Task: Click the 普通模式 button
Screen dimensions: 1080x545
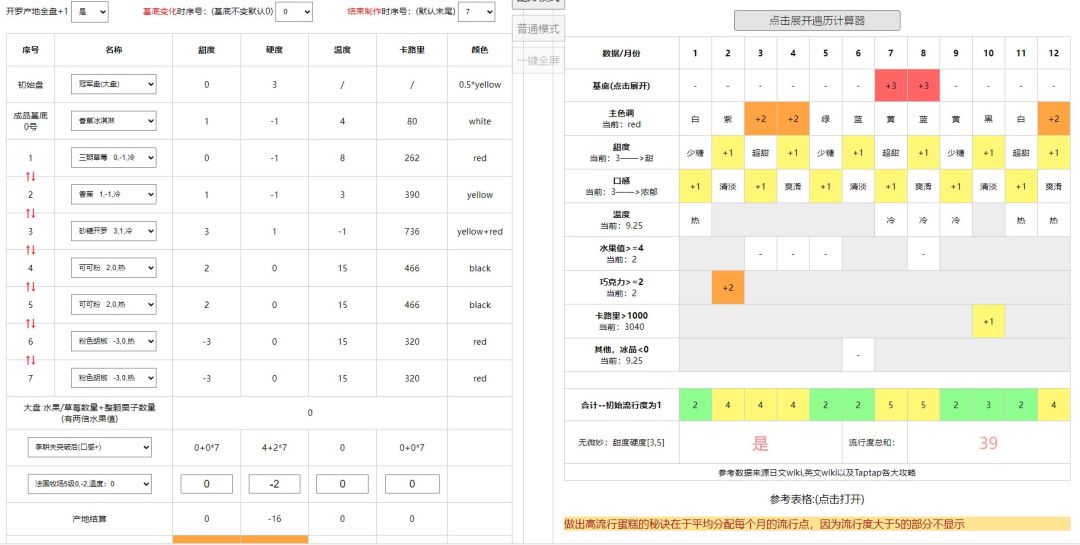Action: [539, 29]
